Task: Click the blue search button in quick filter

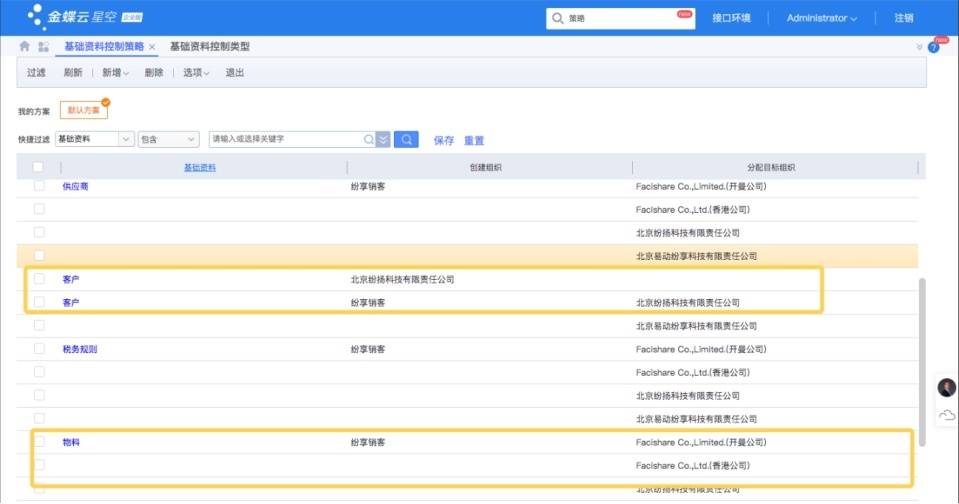Action: (x=406, y=139)
